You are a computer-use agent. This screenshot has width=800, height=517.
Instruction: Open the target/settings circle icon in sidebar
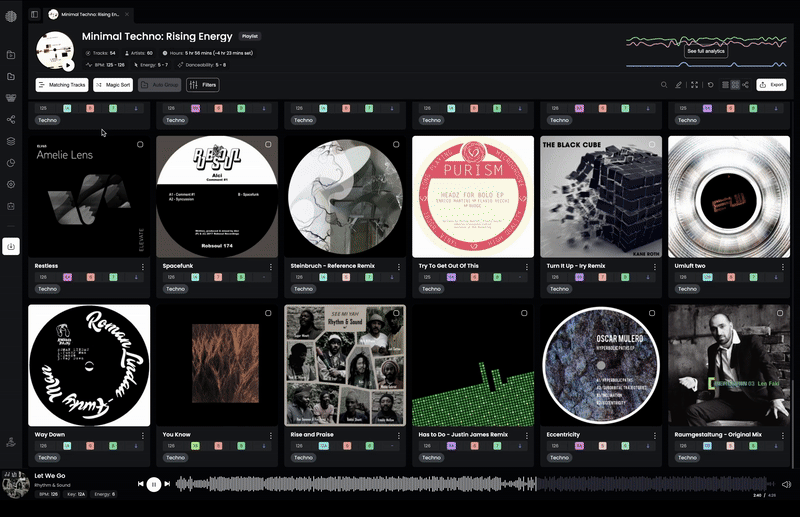11,184
